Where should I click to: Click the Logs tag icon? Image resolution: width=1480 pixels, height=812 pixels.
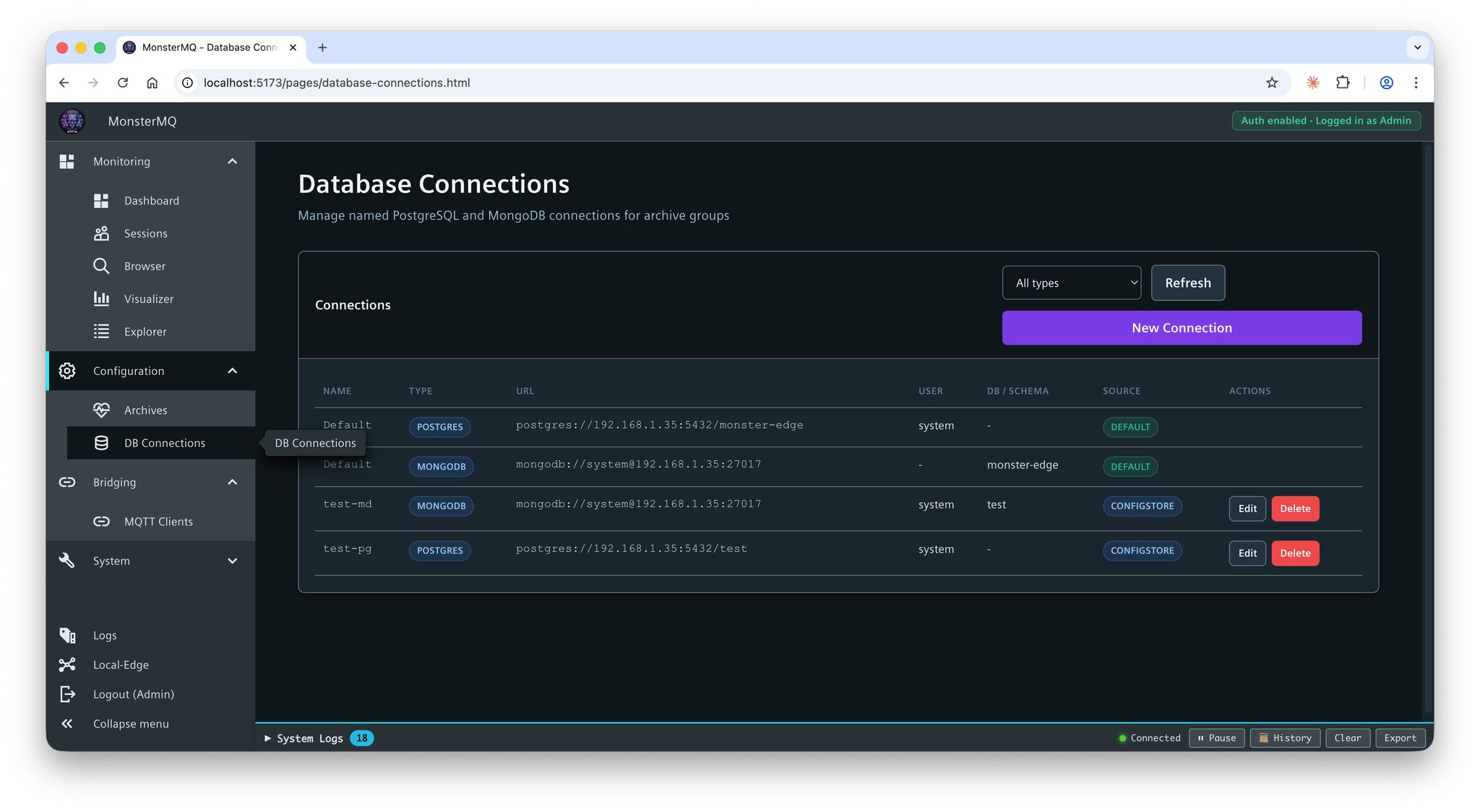click(x=67, y=635)
